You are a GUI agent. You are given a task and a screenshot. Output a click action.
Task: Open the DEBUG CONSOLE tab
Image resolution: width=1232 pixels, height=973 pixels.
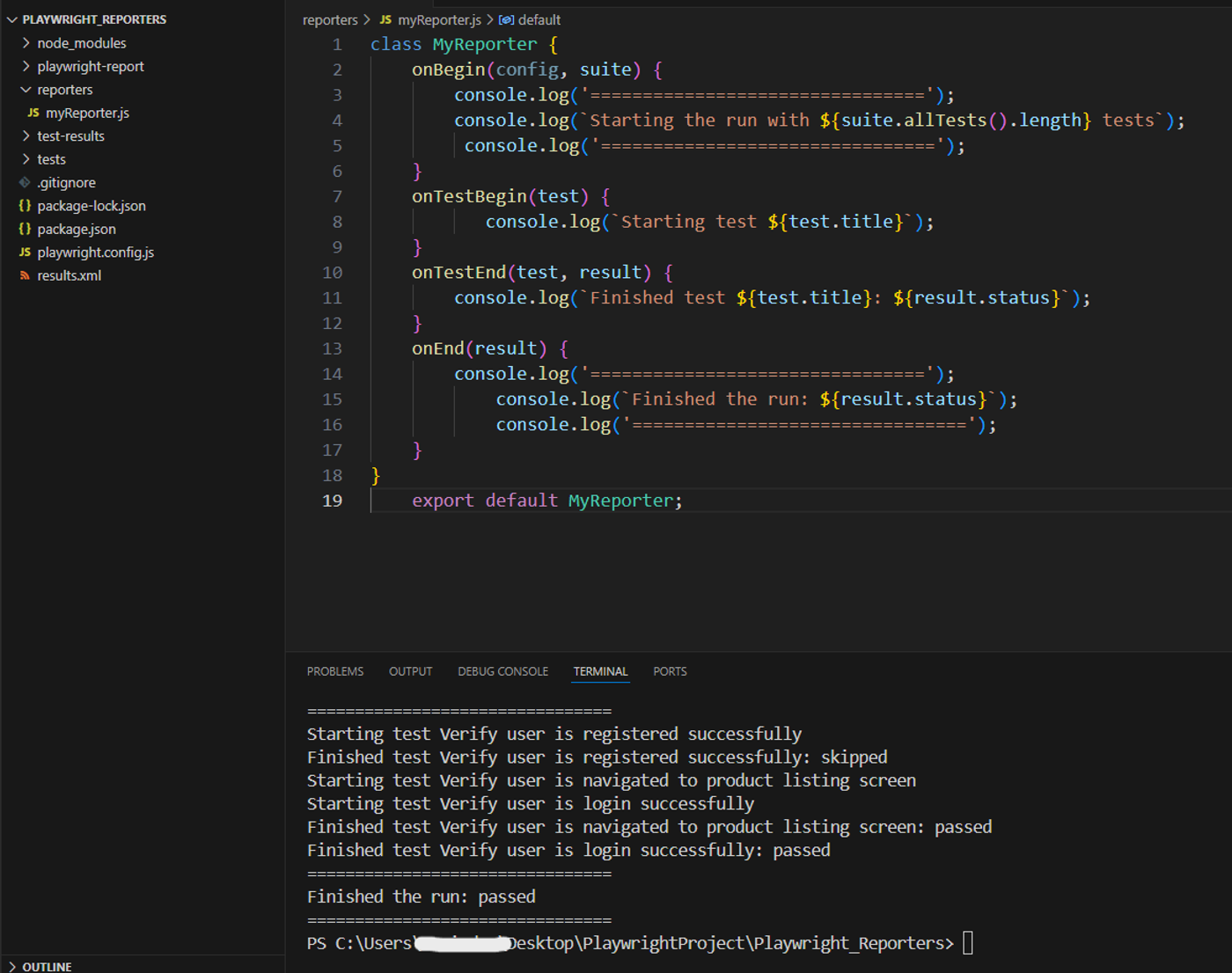coord(503,671)
